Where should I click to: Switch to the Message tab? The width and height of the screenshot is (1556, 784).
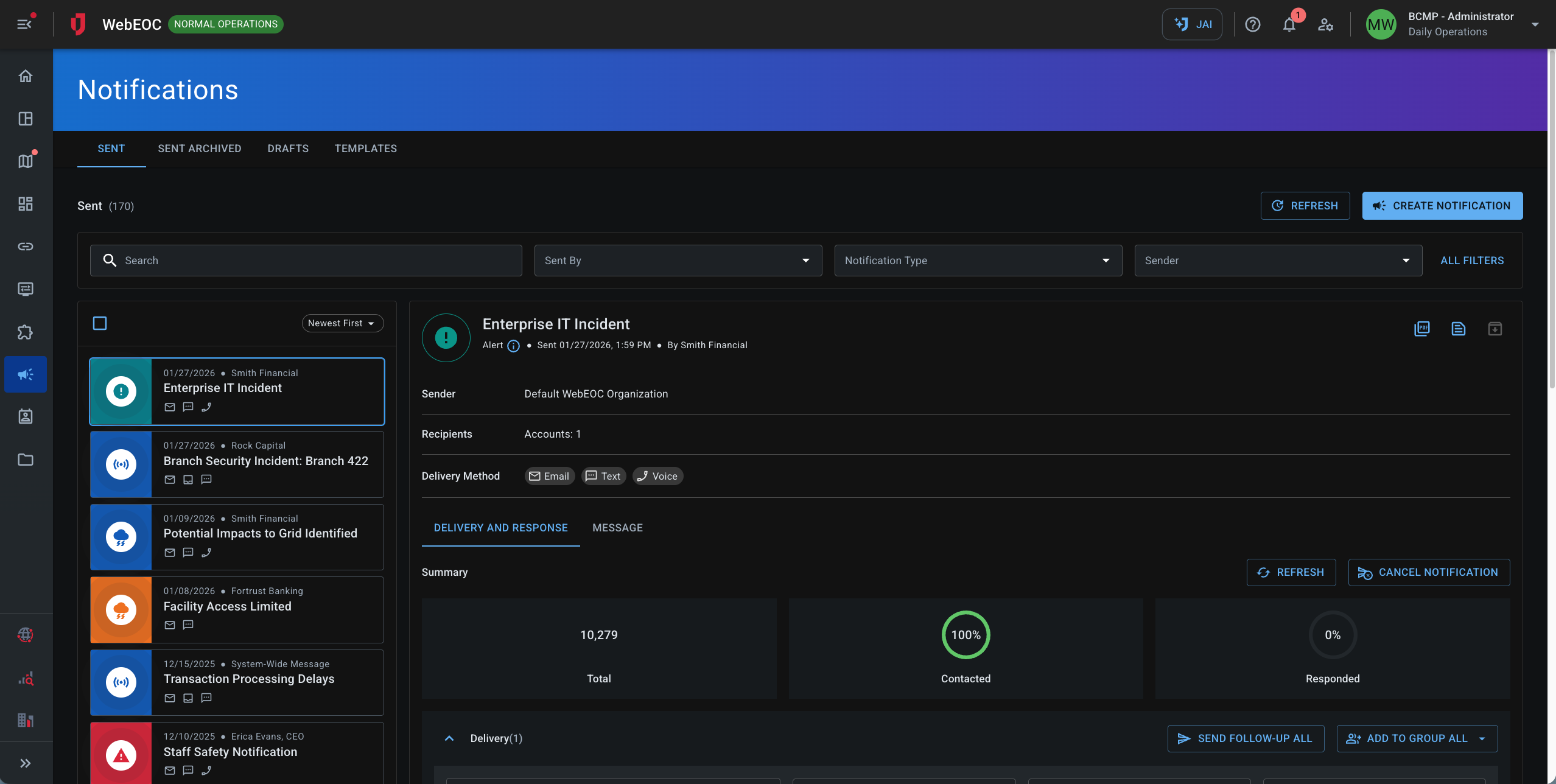pos(617,528)
